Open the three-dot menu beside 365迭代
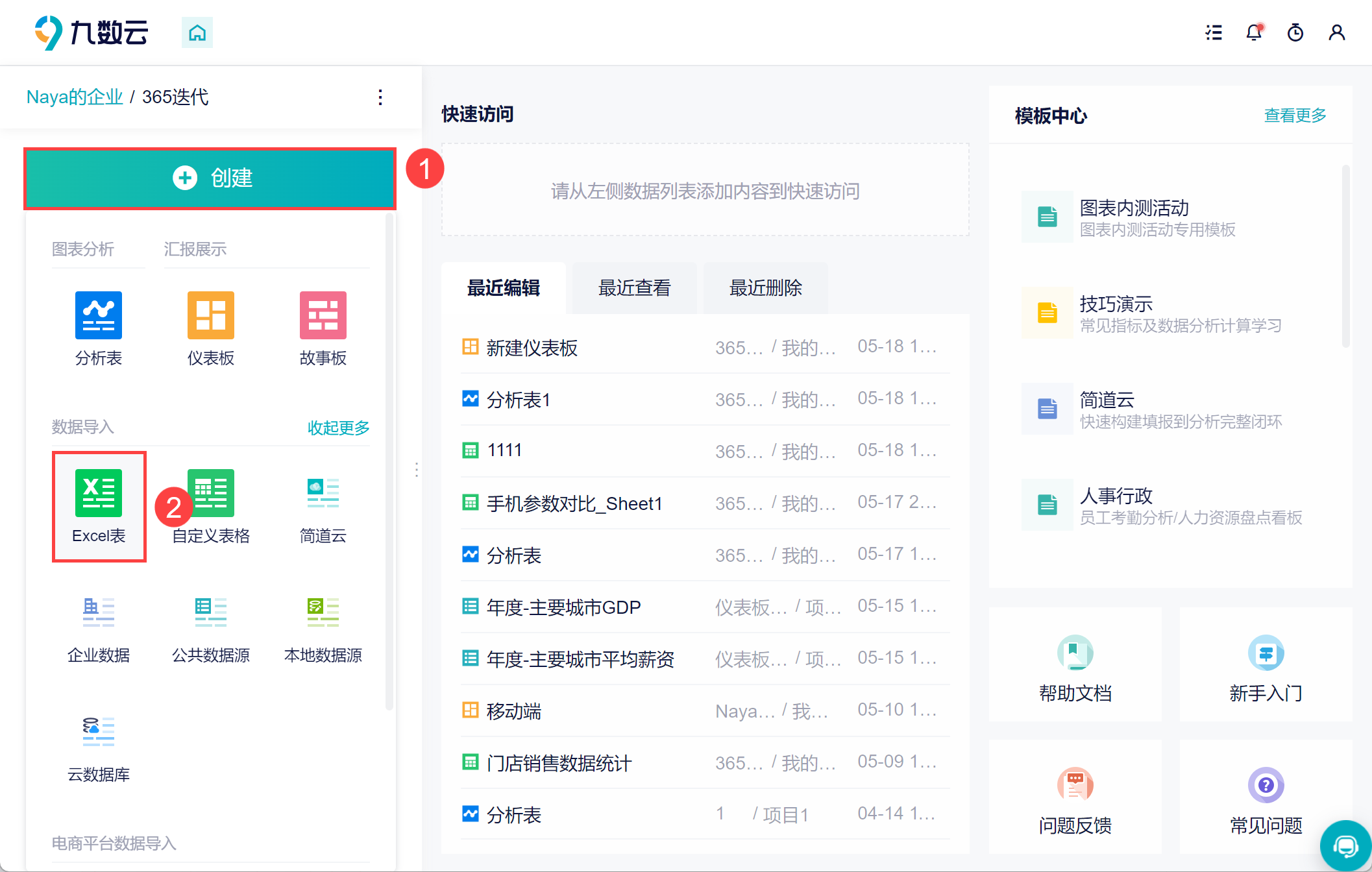Image resolution: width=1372 pixels, height=872 pixels. (380, 97)
